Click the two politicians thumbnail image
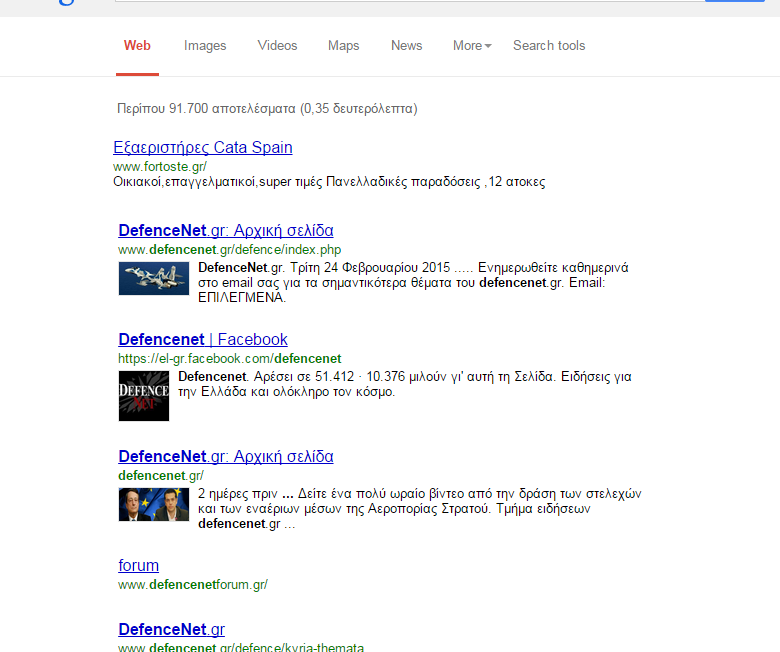Viewport: 780px width, 652px height. tap(154, 504)
